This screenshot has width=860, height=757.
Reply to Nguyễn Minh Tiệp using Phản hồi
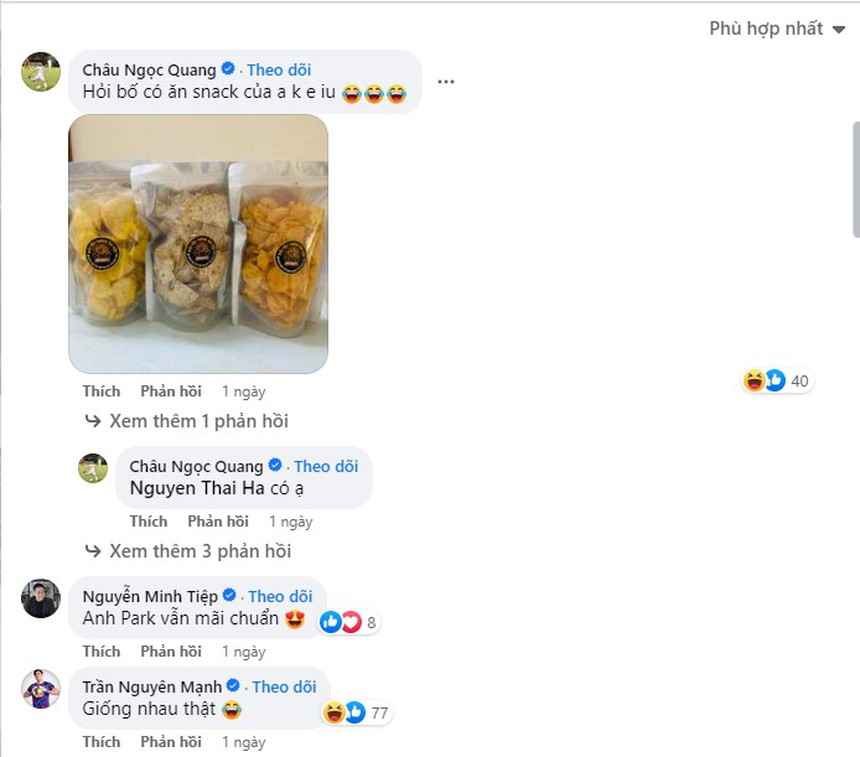171,651
